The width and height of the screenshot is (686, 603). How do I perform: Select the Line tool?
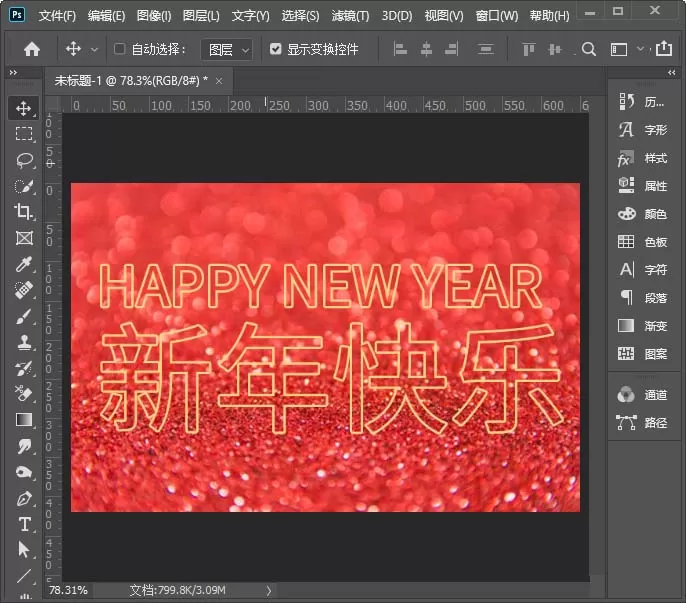[x=24, y=575]
